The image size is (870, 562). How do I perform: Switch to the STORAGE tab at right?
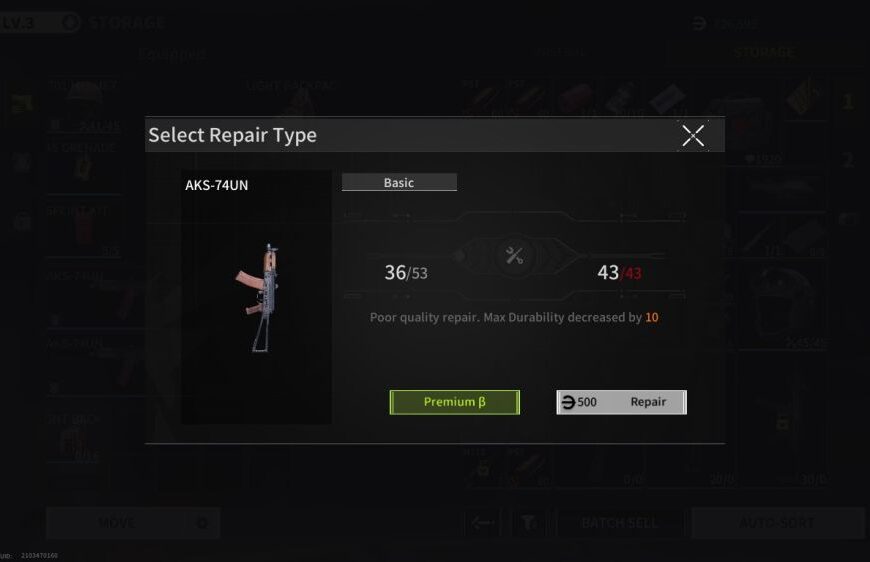click(x=764, y=53)
